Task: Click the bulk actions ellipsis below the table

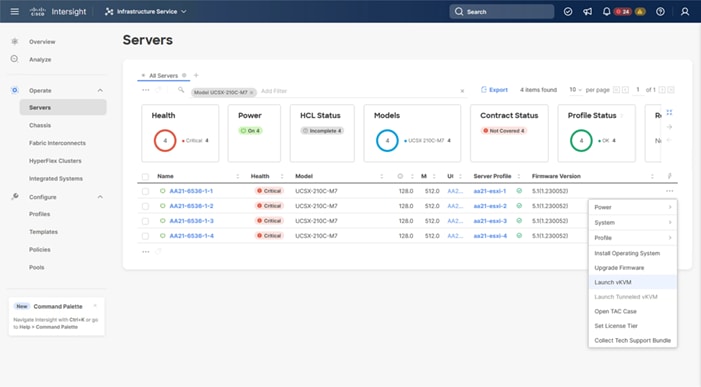Action: pyautogui.click(x=146, y=252)
